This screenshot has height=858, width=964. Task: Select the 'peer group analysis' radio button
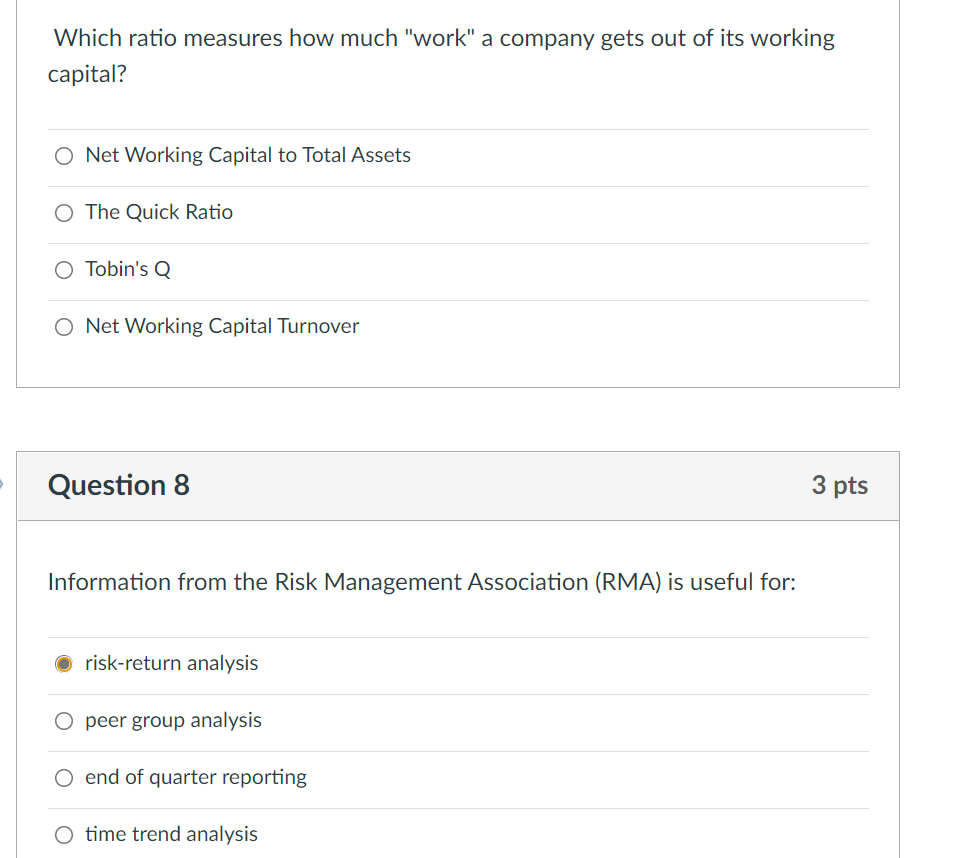click(x=64, y=721)
